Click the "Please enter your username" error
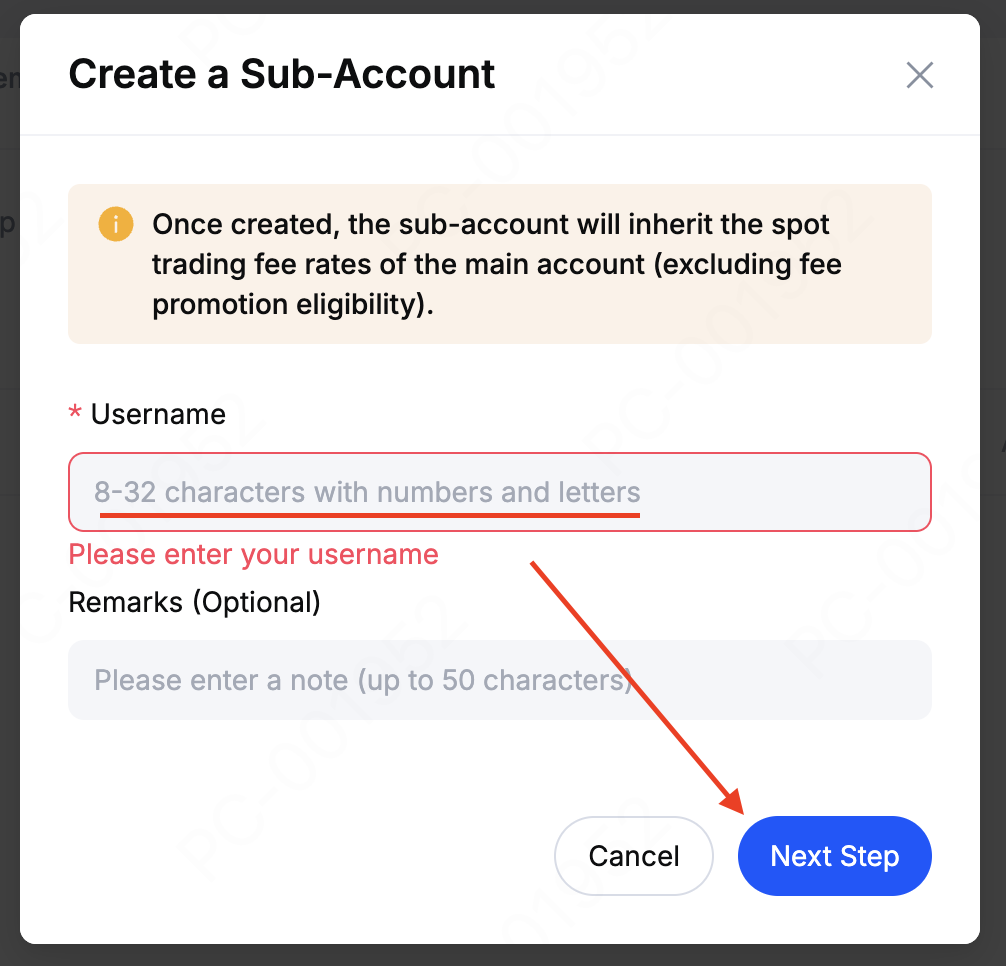The image size is (1006, 966). [x=253, y=554]
